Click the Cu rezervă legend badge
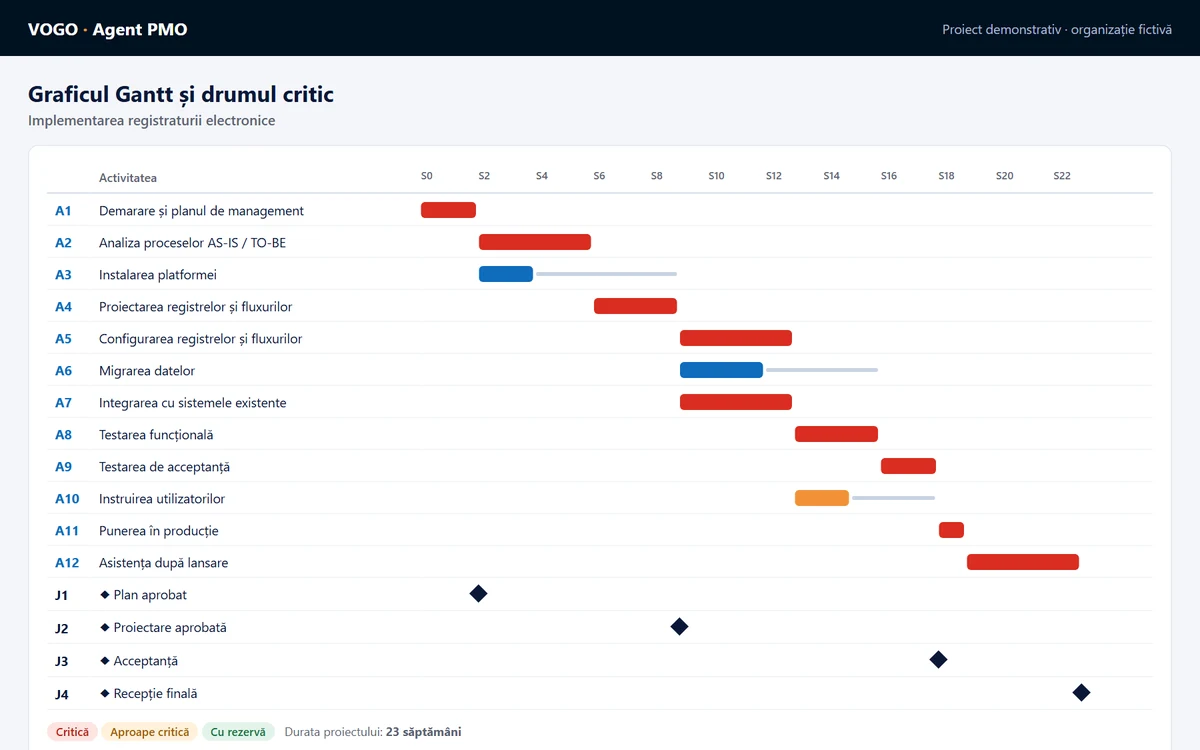This screenshot has height=750, width=1200. 238,732
